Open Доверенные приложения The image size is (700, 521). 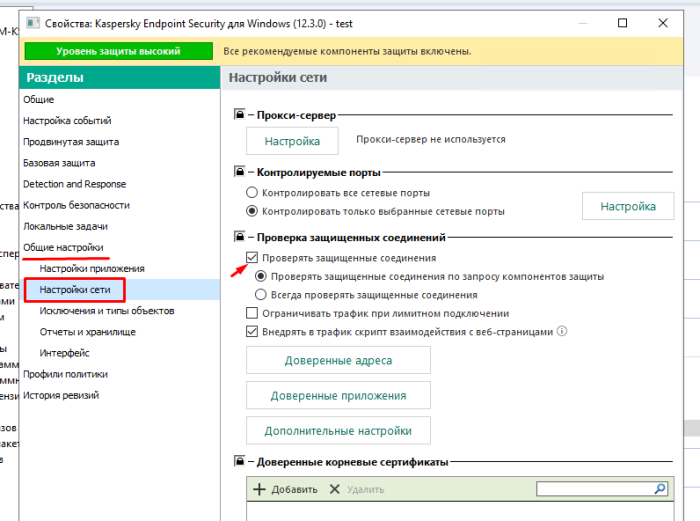tap(338, 395)
